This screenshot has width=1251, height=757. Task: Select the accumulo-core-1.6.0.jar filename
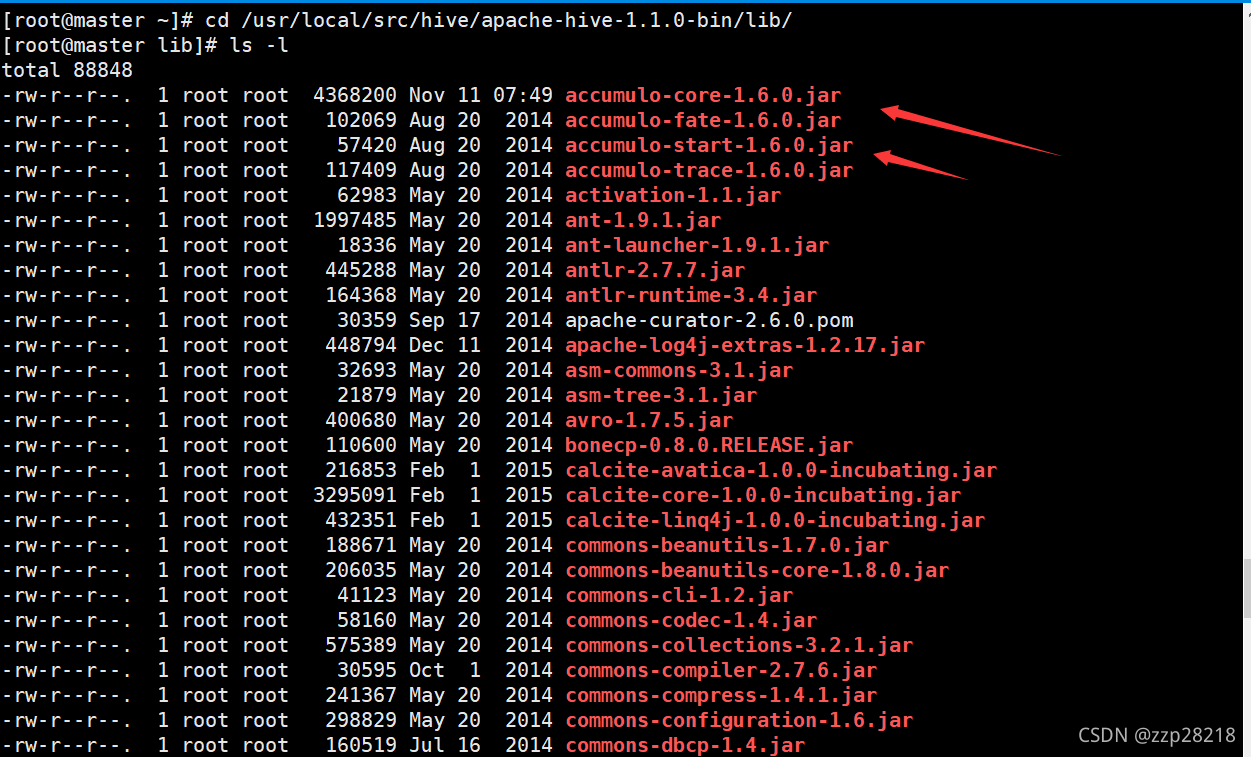(x=702, y=95)
